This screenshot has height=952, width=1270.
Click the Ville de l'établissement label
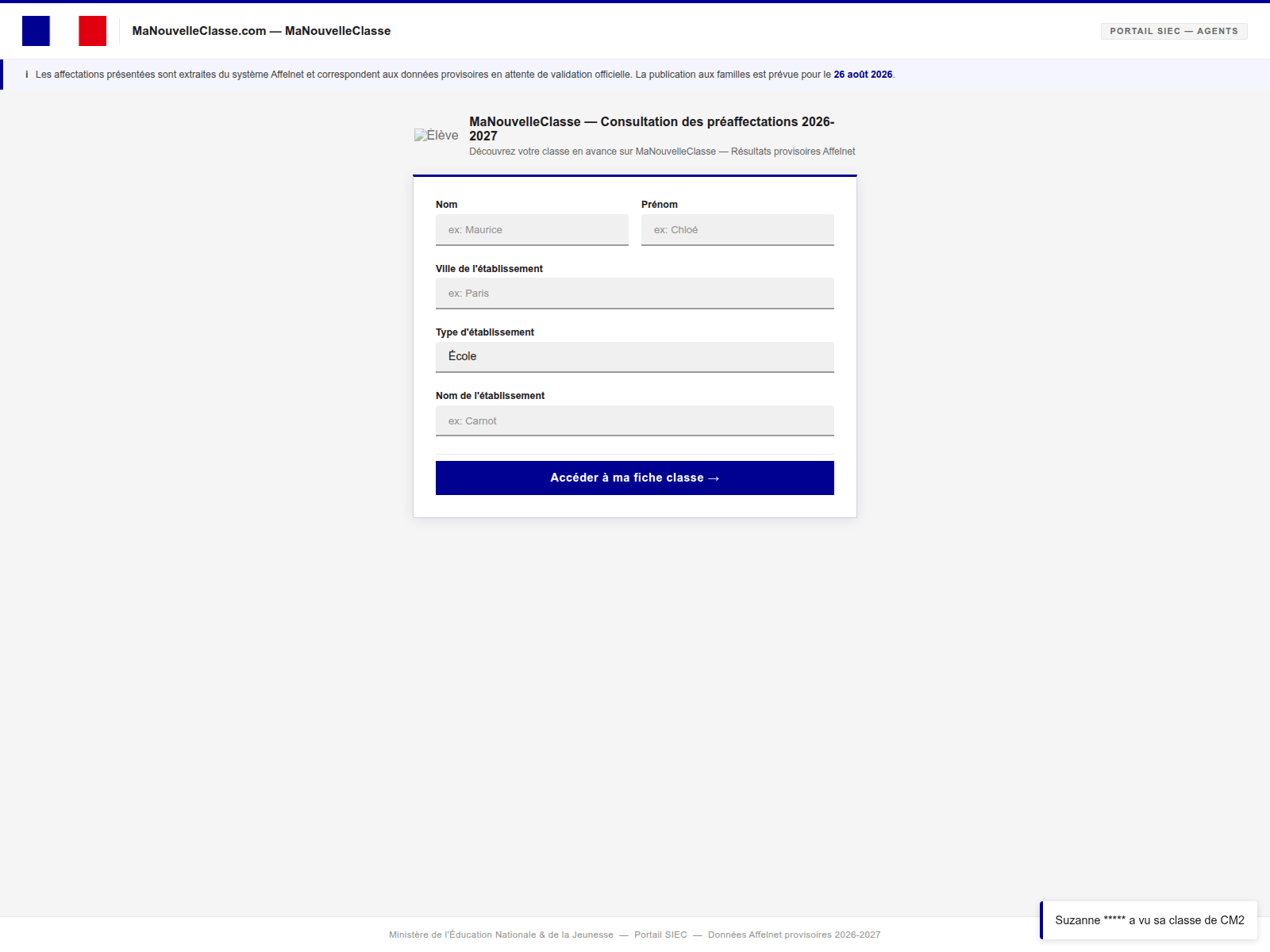[x=489, y=269]
